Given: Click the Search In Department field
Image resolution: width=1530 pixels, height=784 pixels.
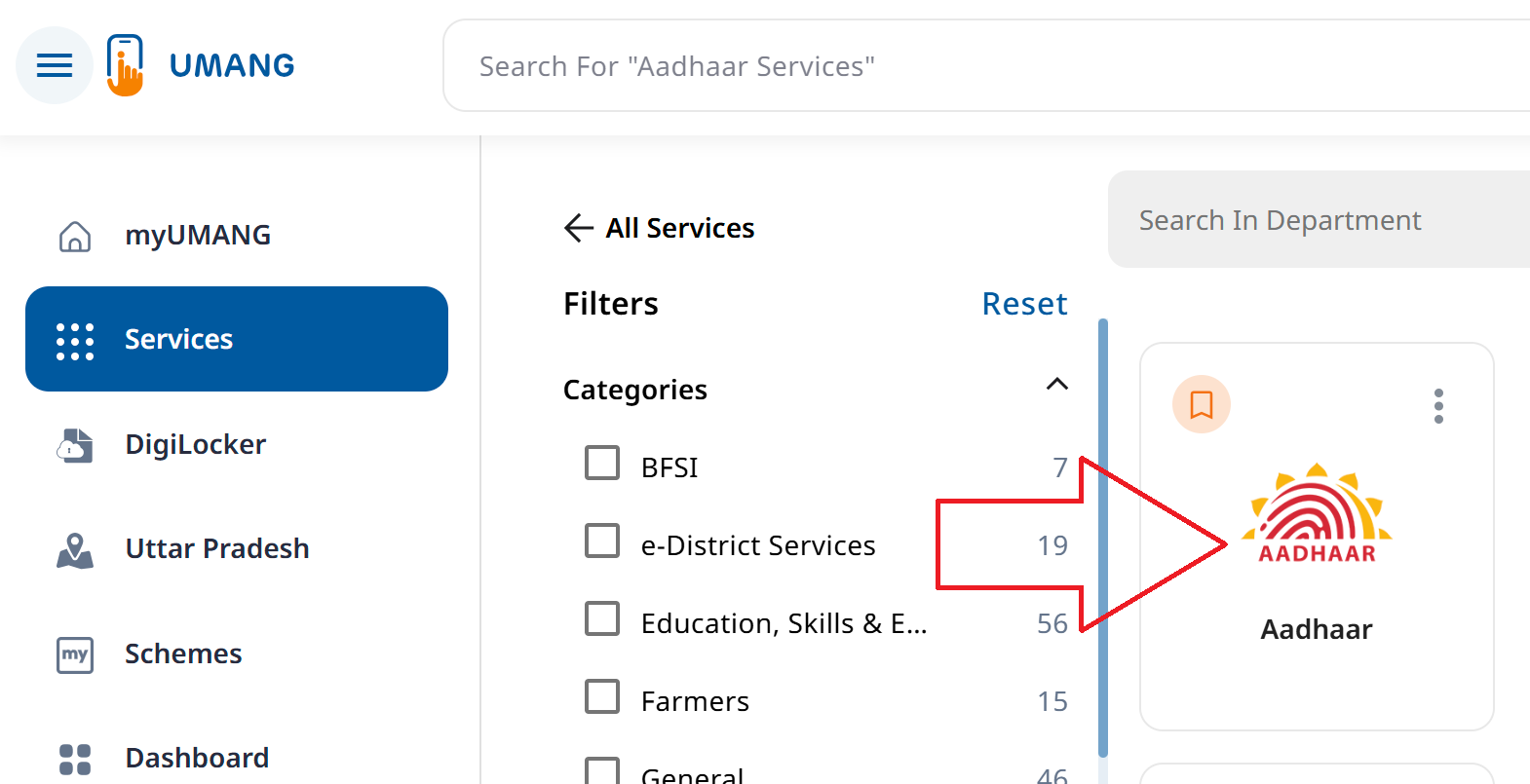Looking at the screenshot, I should (x=1280, y=220).
